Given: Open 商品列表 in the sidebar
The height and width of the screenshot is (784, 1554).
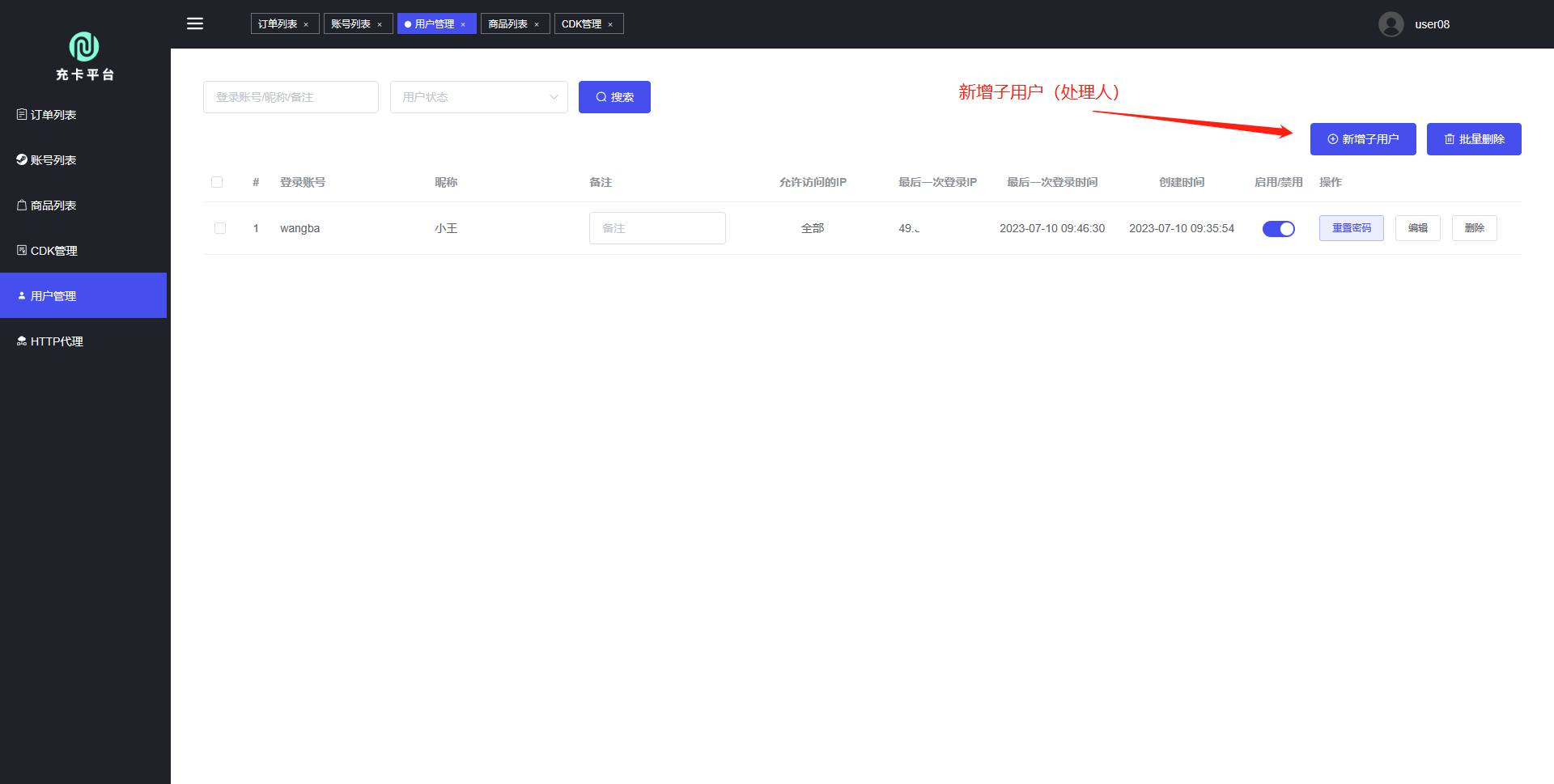Looking at the screenshot, I should click(83, 206).
